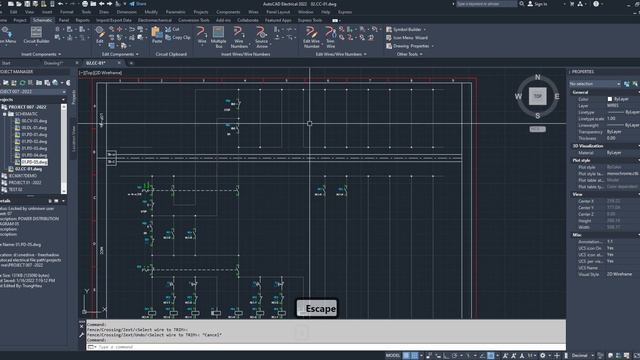The image size is (640, 360).
Task: Click the command line input field
Action: coord(326,347)
